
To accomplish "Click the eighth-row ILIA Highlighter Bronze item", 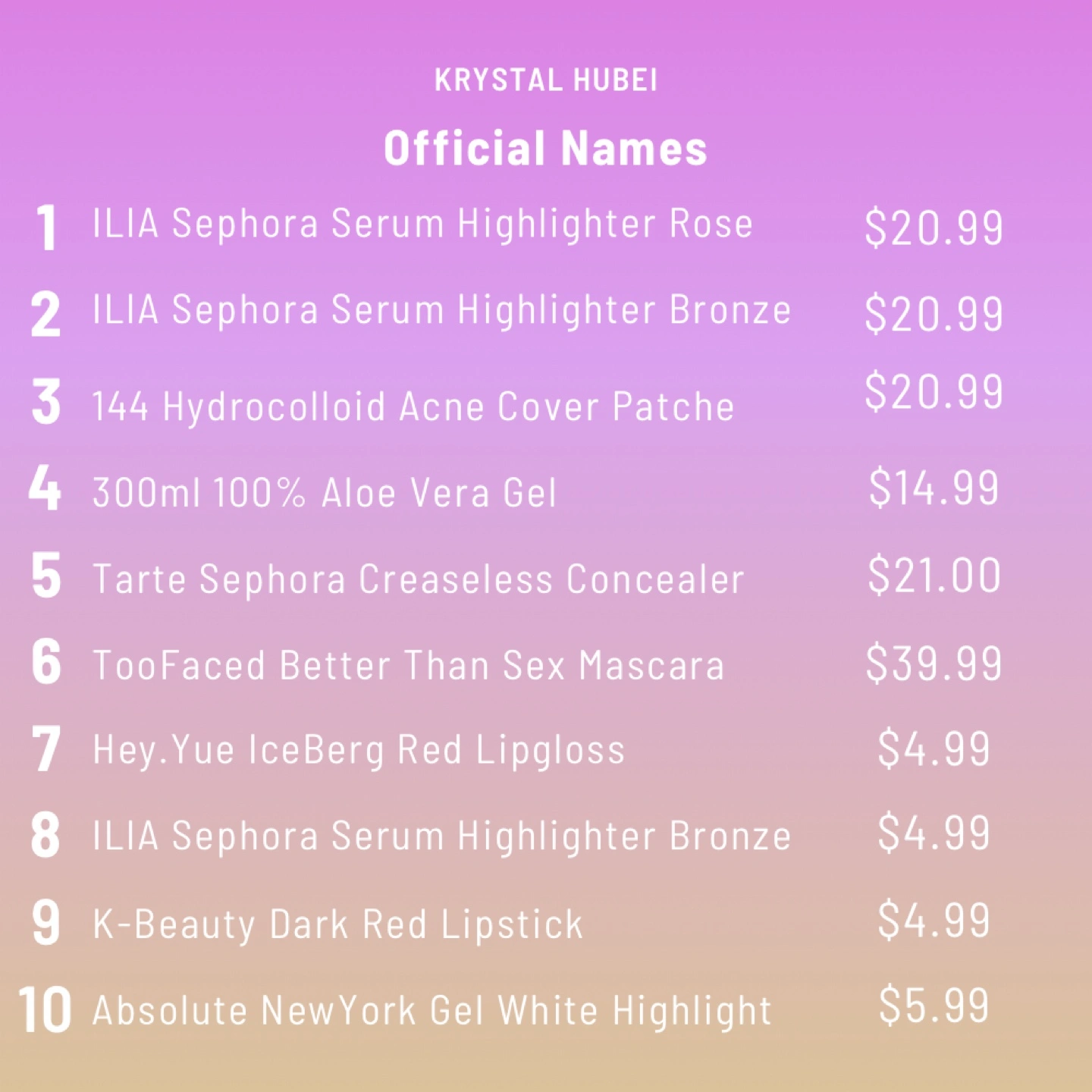I will [442, 837].
